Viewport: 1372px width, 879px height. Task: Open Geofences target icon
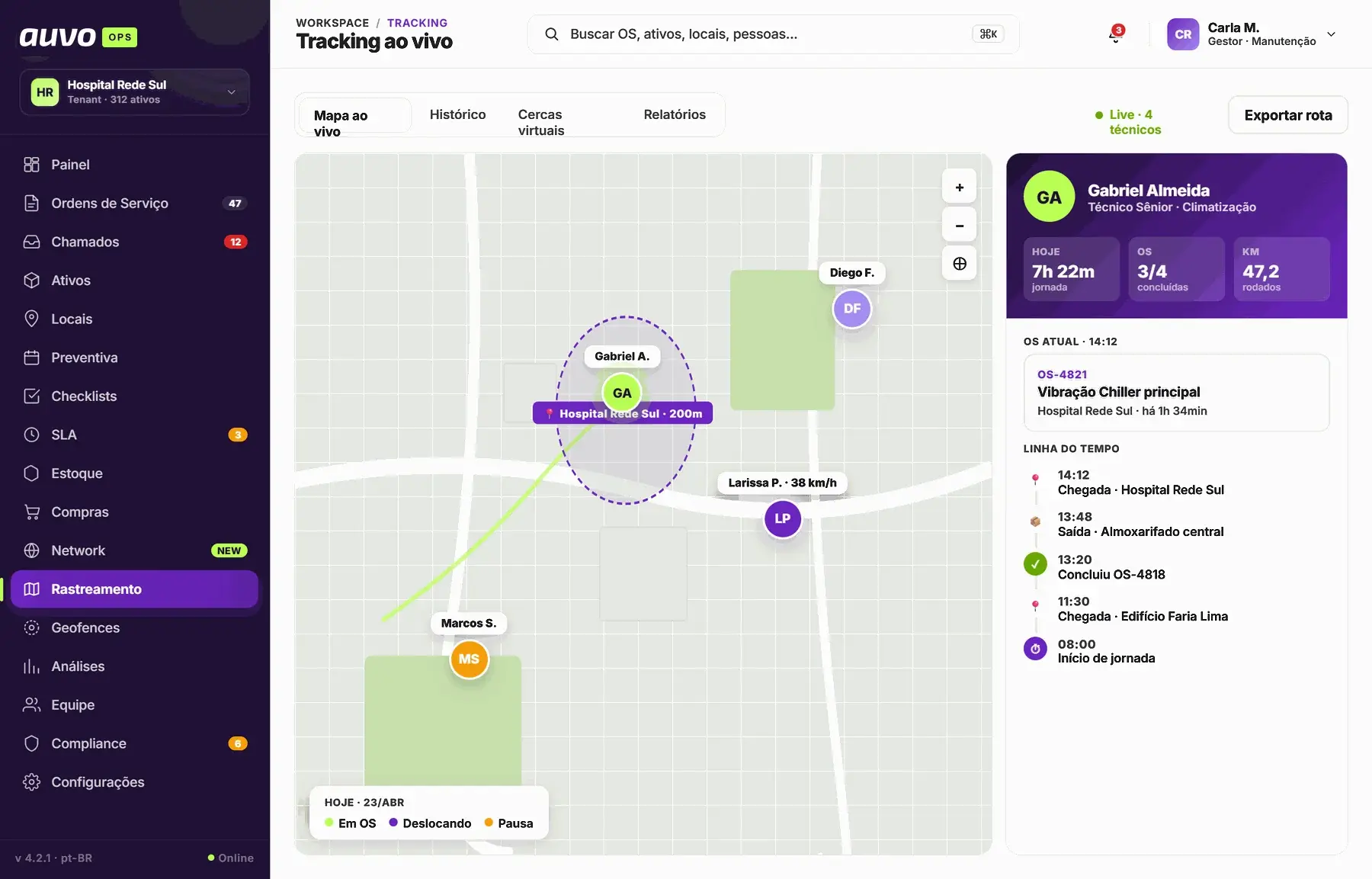pos(31,627)
